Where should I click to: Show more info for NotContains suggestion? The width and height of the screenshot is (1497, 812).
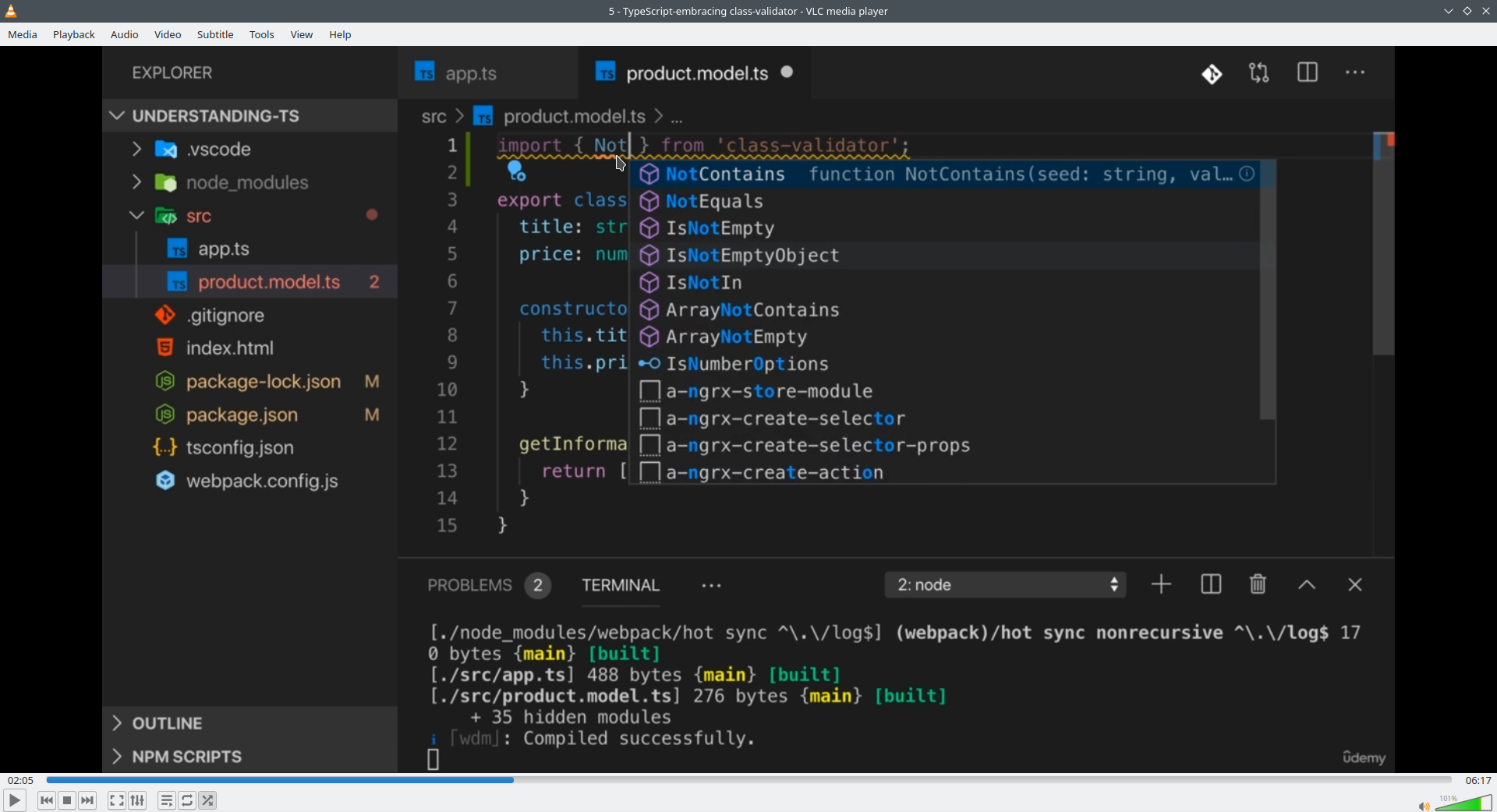click(1247, 175)
